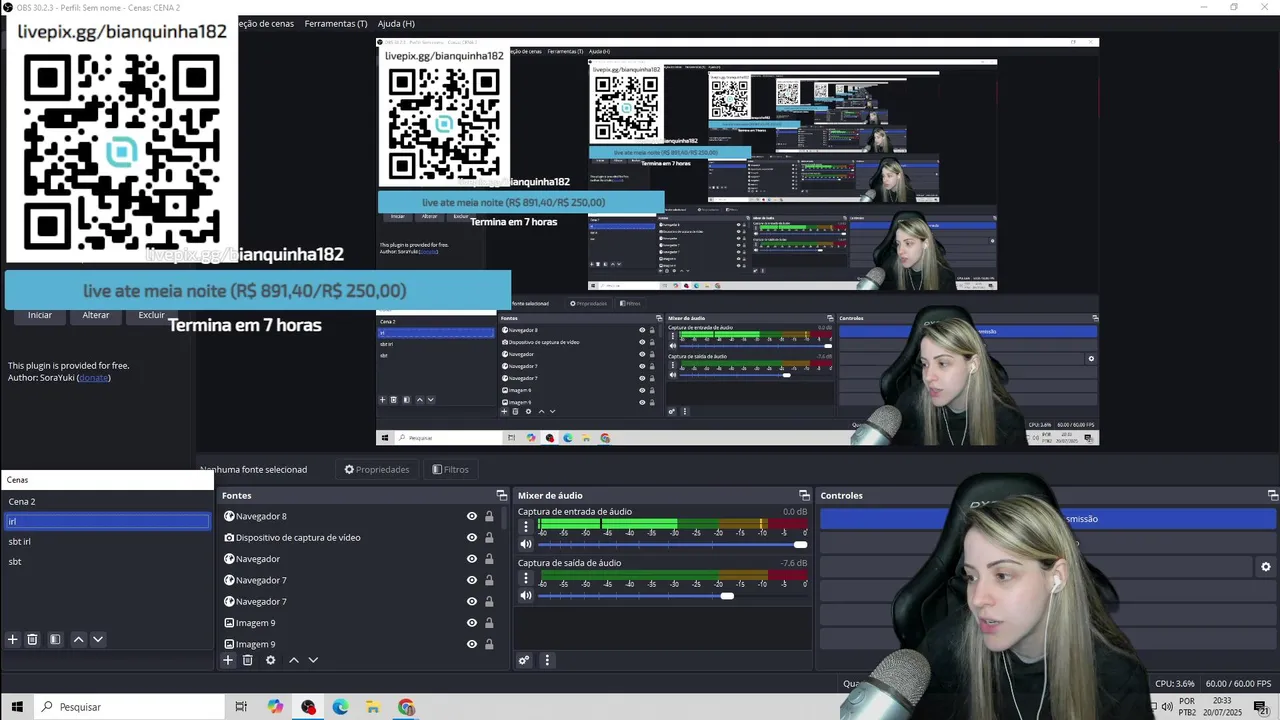Click the blue transmissão button in Controles

[x=1048, y=519]
